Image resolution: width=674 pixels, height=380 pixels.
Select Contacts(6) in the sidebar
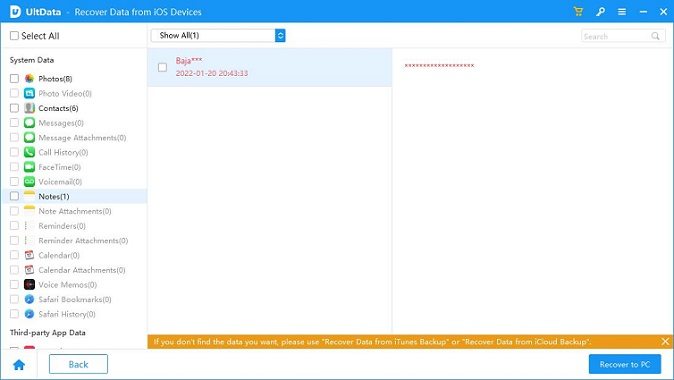[58, 108]
